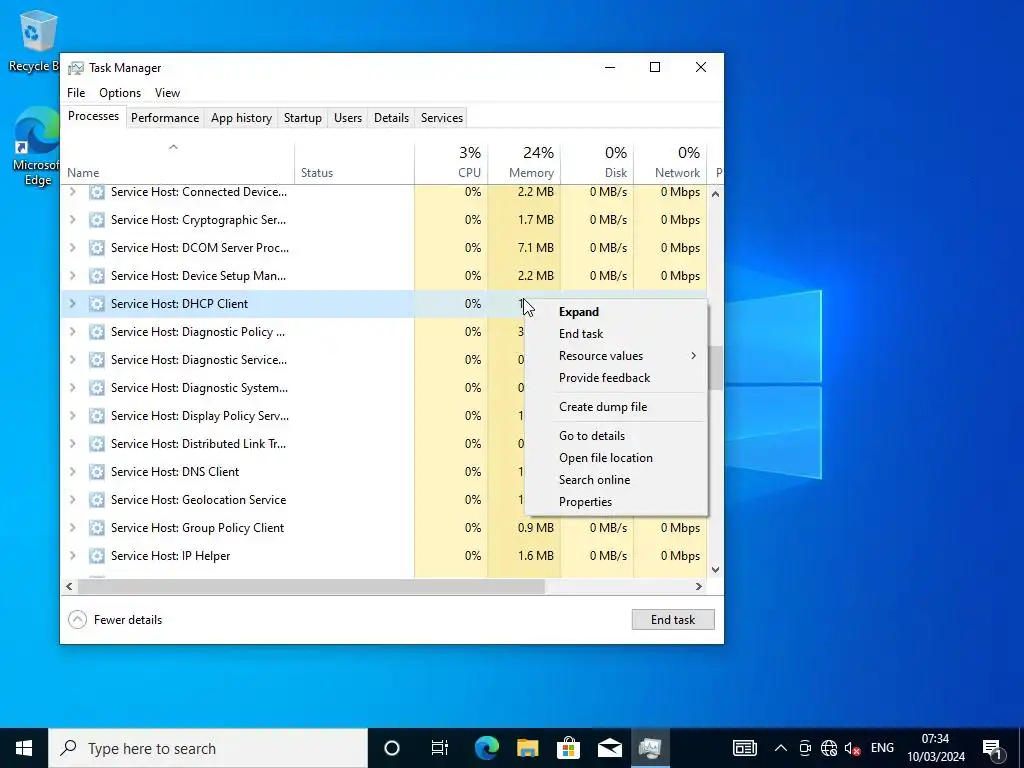Click the gear icon of Service Host: Diagnostic Policy
The image size is (1024, 768).
click(x=97, y=332)
